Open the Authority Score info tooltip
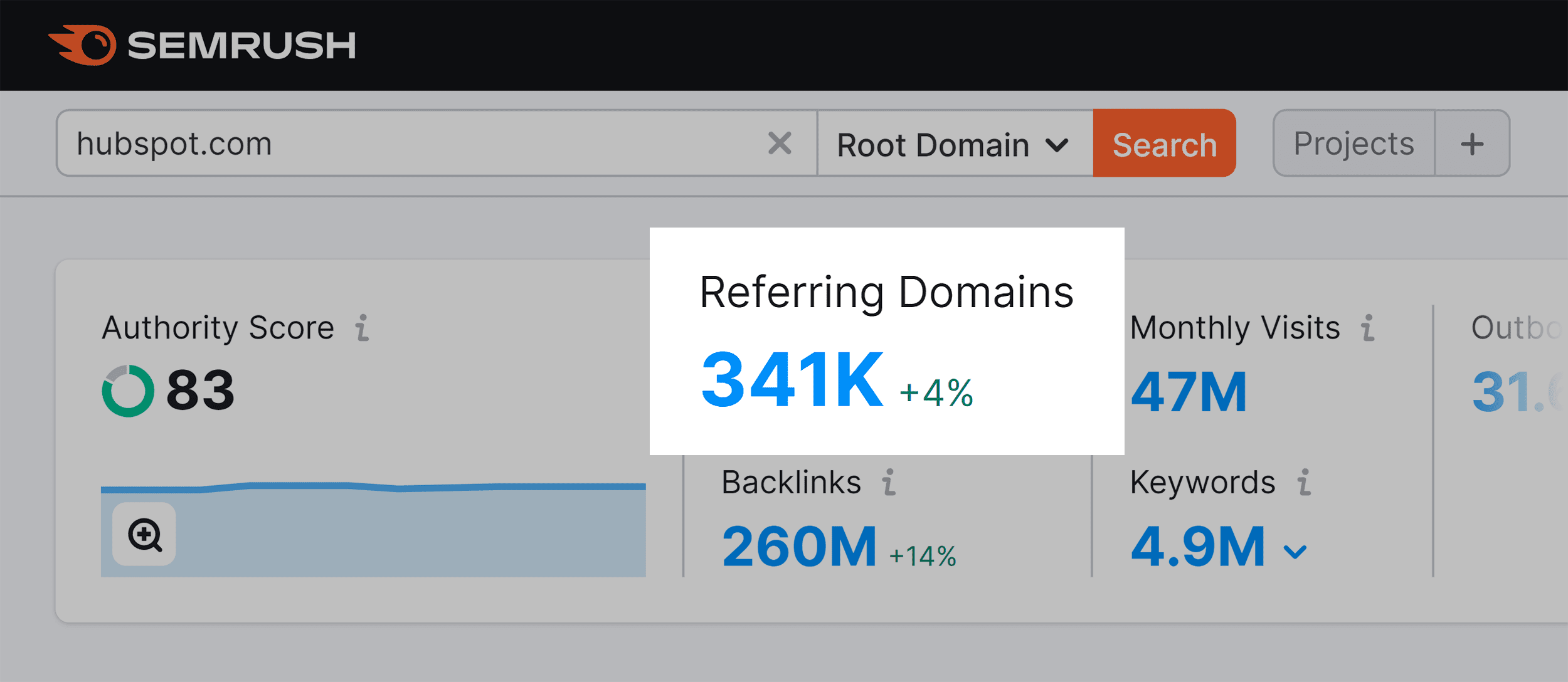The image size is (1568, 682). (363, 327)
